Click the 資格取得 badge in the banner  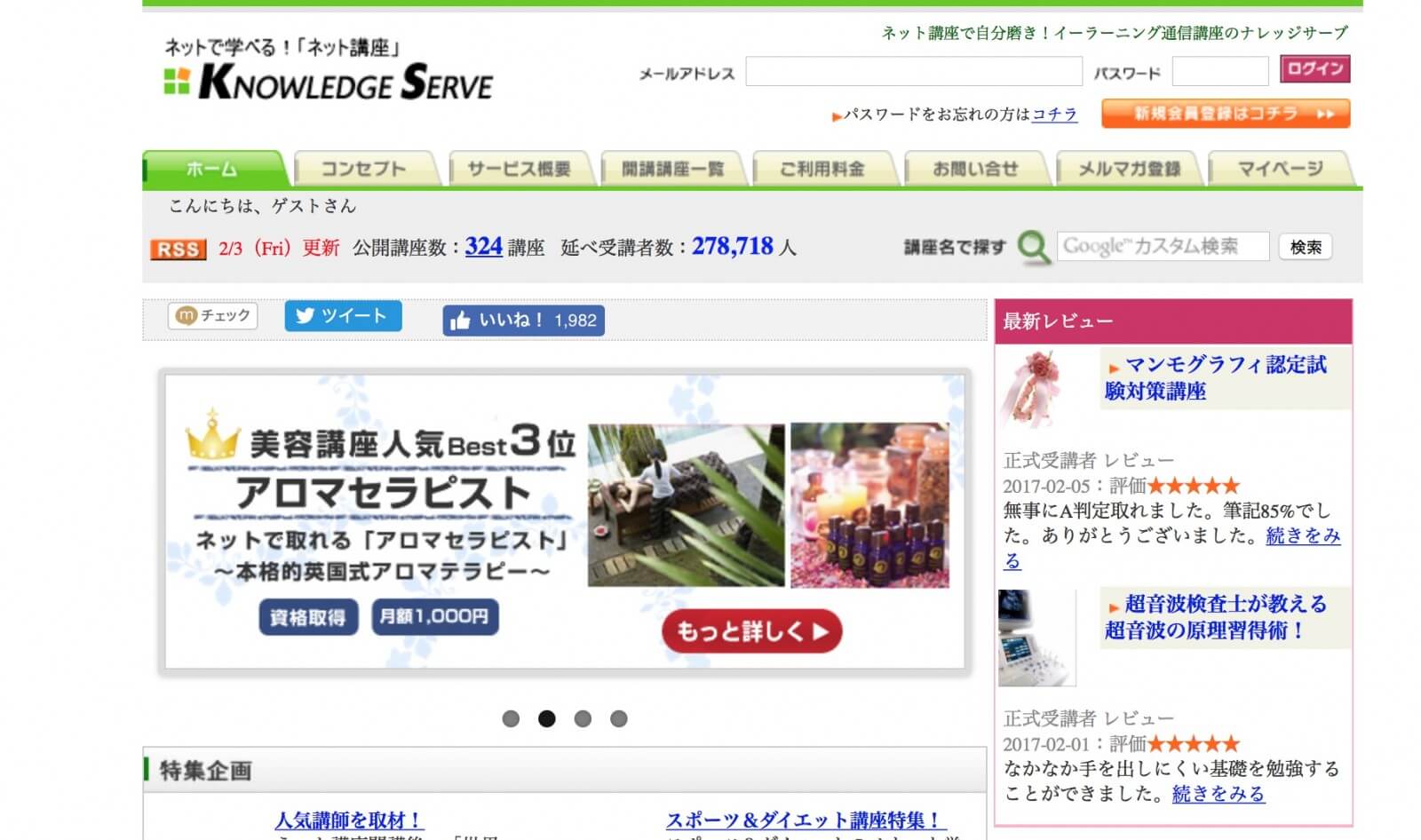pos(308,617)
